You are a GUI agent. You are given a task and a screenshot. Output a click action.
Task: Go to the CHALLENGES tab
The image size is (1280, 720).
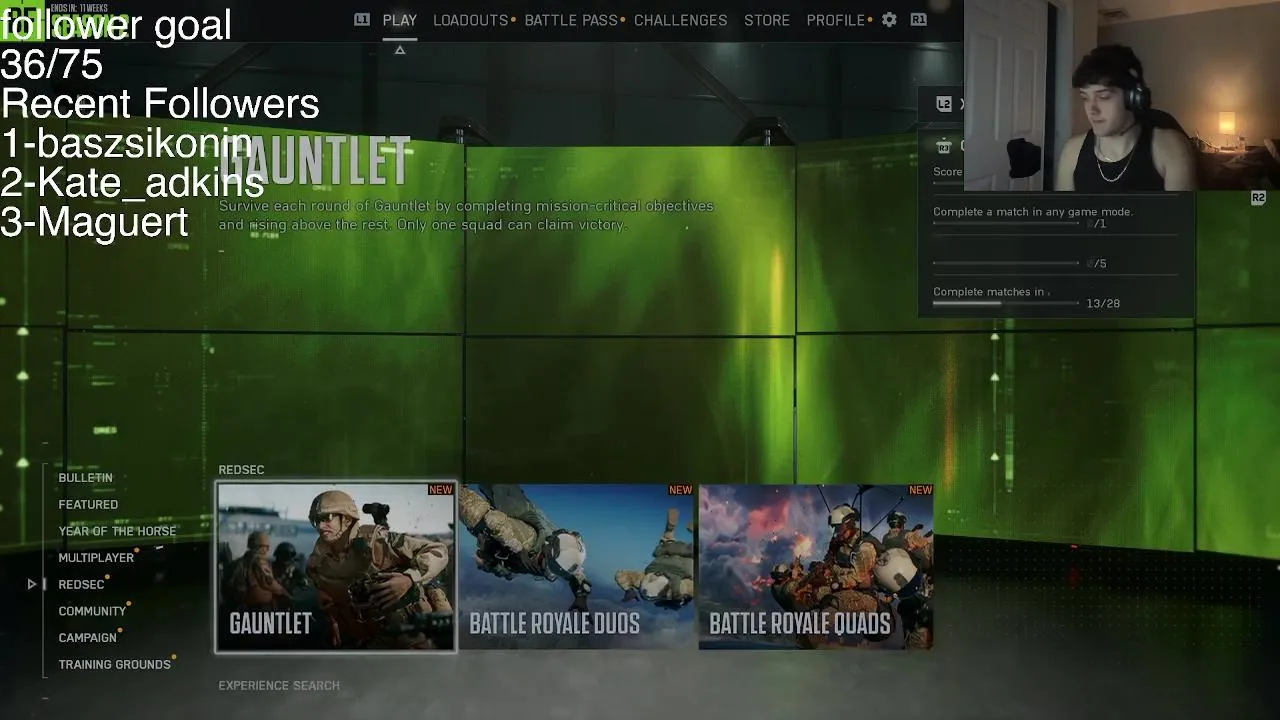click(681, 20)
